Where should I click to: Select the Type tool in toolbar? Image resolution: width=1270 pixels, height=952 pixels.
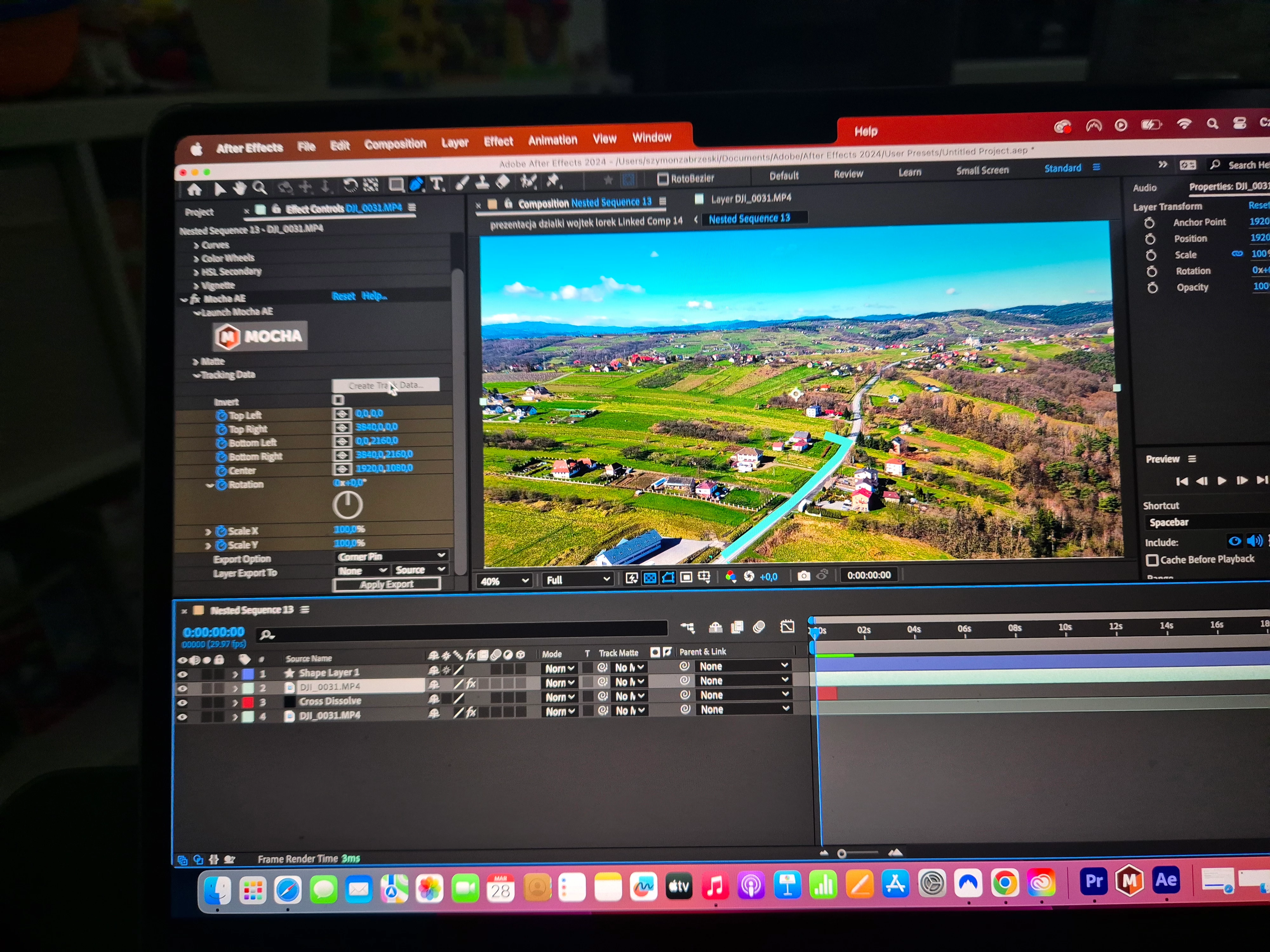[437, 184]
